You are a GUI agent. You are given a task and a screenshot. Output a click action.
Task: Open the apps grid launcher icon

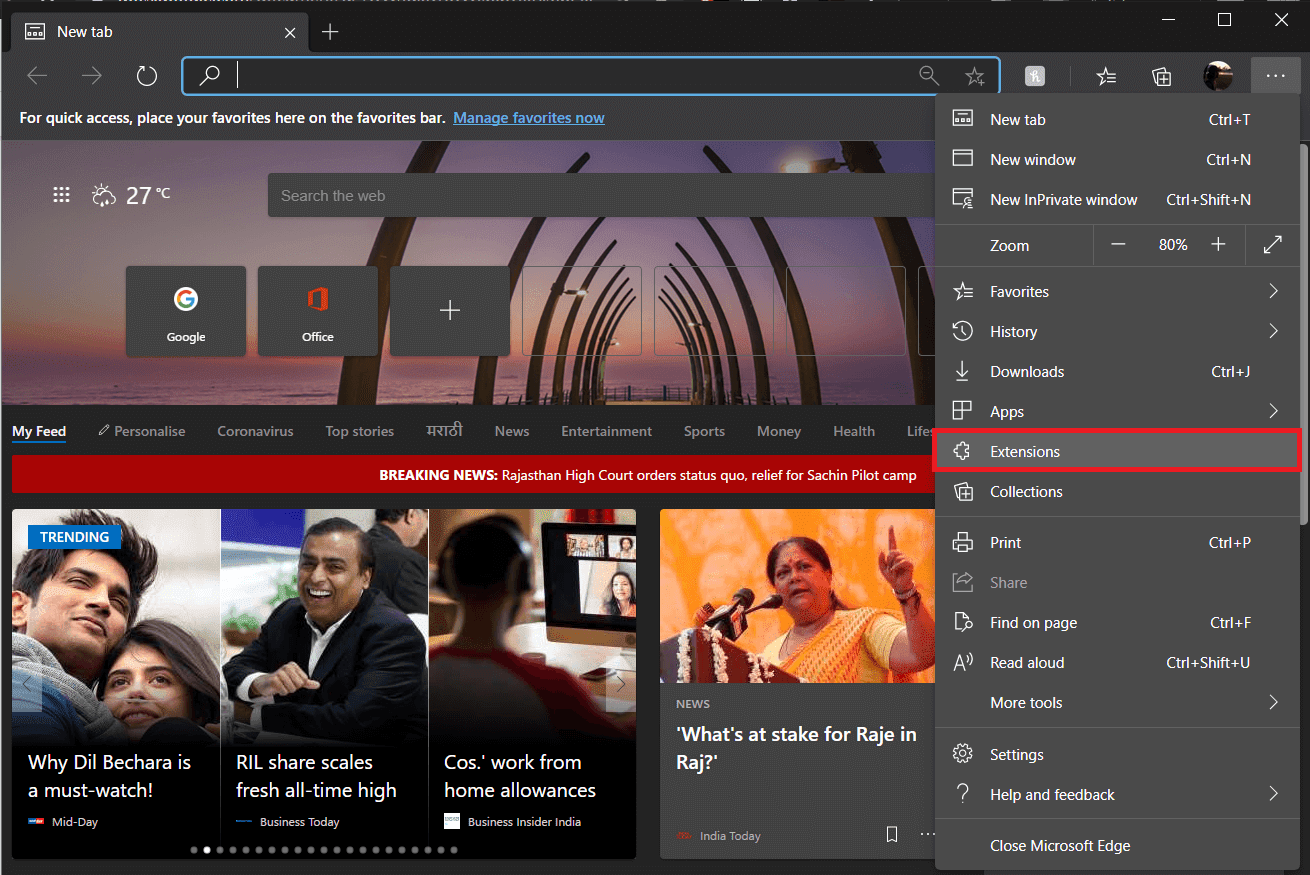(x=62, y=196)
